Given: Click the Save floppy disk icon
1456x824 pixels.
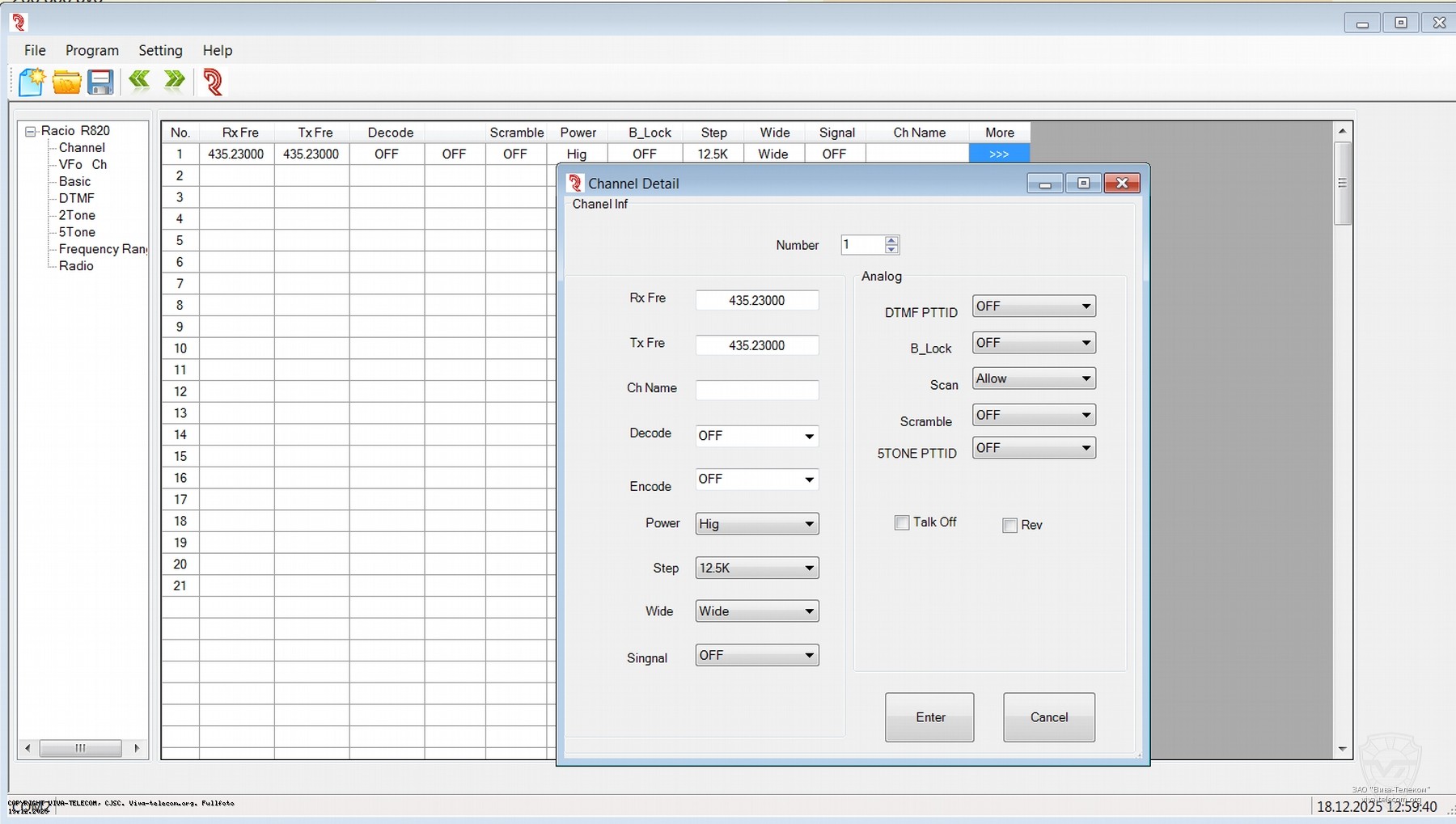Looking at the screenshot, I should click(100, 82).
